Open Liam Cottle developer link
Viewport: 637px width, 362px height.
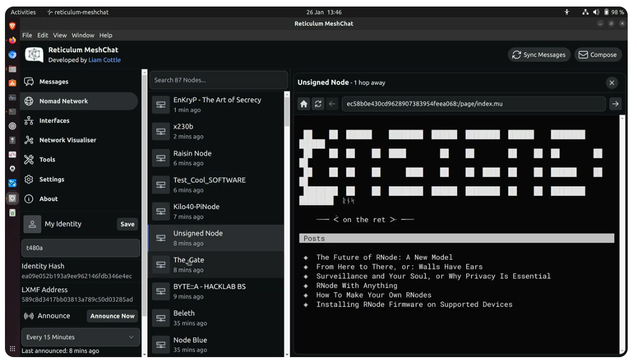tap(104, 60)
